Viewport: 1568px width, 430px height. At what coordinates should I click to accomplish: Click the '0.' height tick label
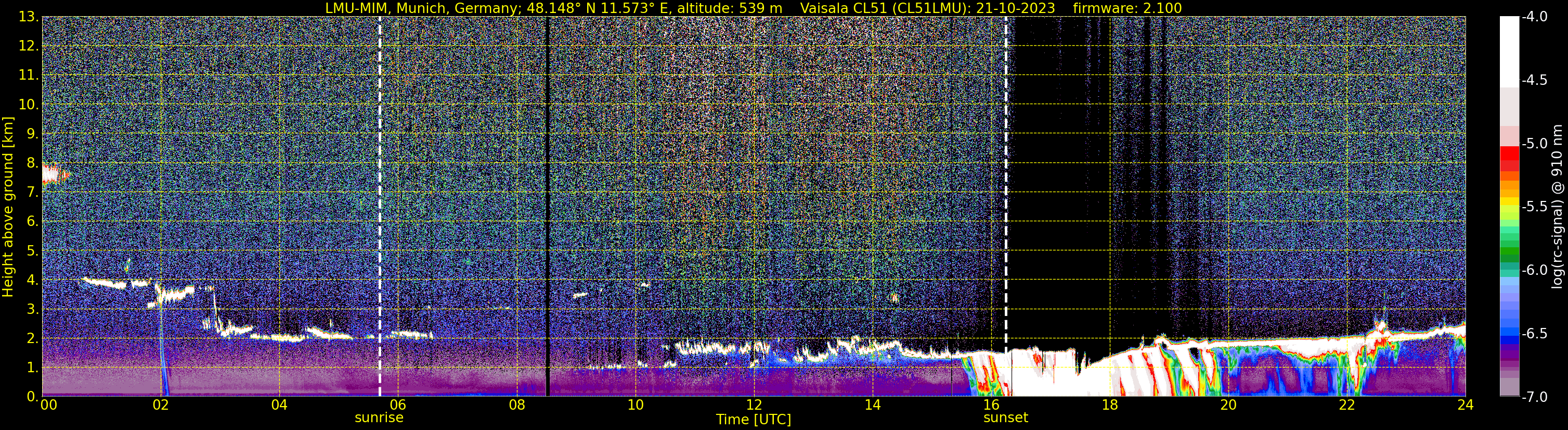pyautogui.click(x=33, y=397)
